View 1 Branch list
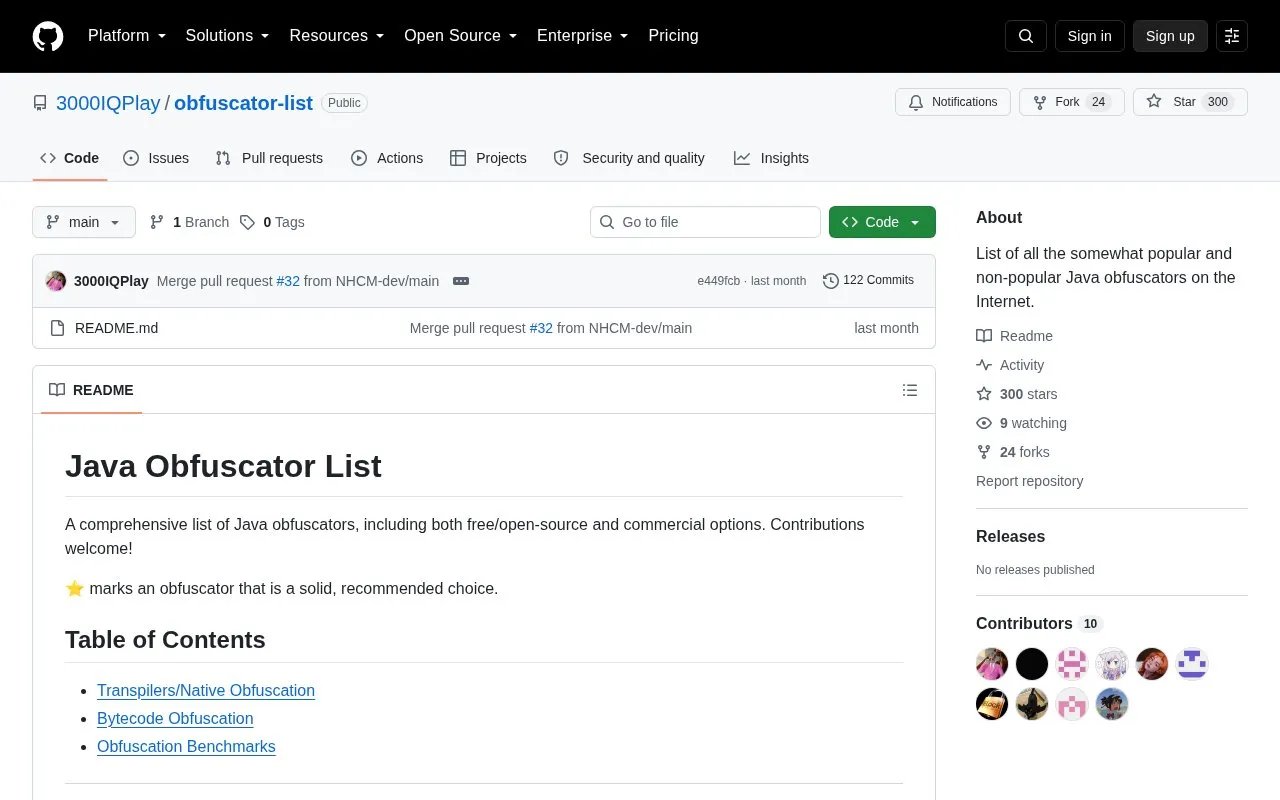1280x800 pixels. coord(189,222)
